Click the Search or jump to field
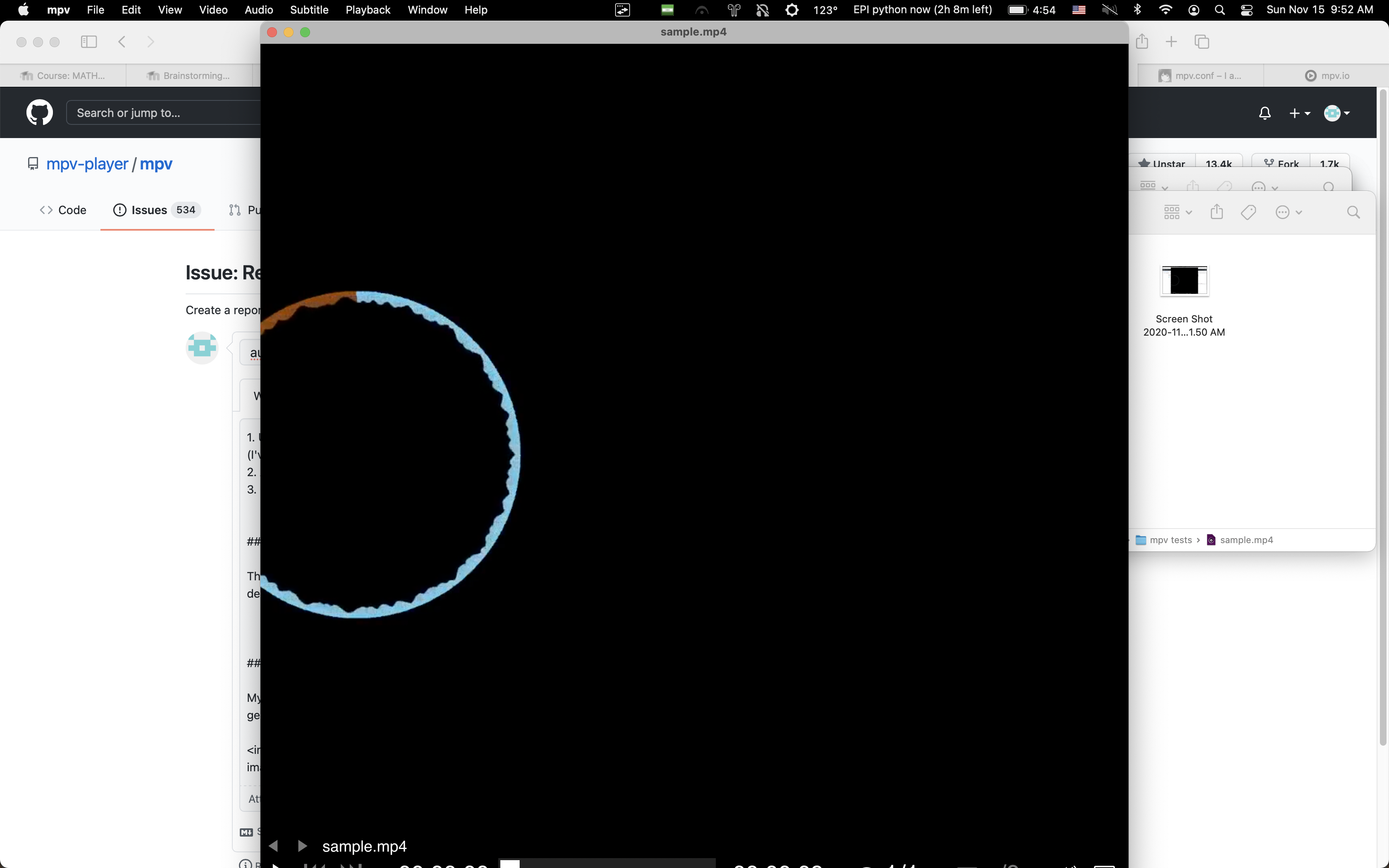The height and width of the screenshot is (868, 1389). pos(164,112)
